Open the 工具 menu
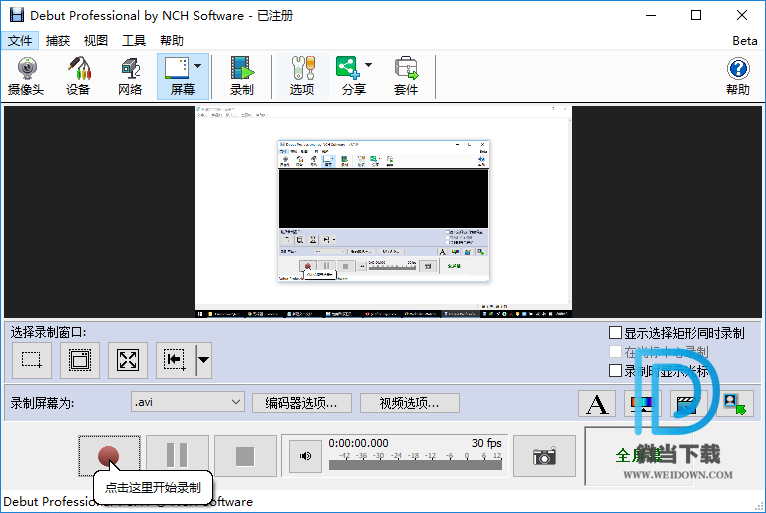 tap(134, 41)
